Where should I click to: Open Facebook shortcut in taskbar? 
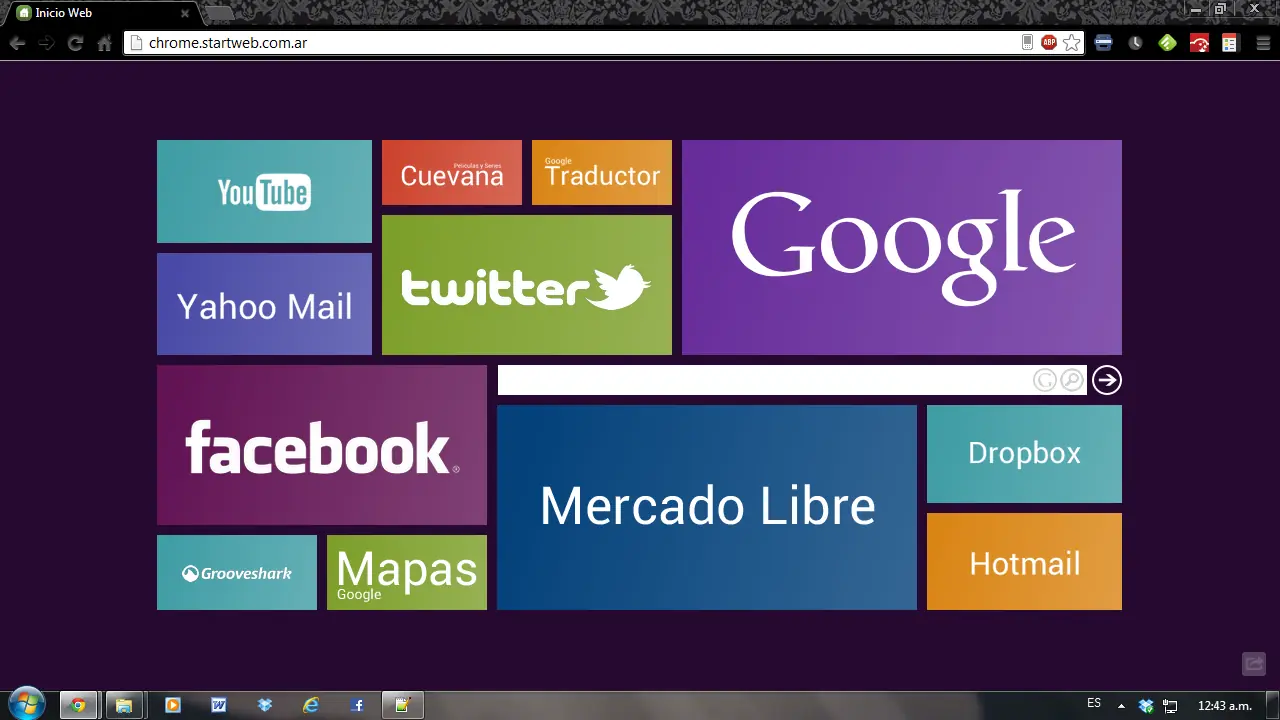pyautogui.click(x=358, y=705)
